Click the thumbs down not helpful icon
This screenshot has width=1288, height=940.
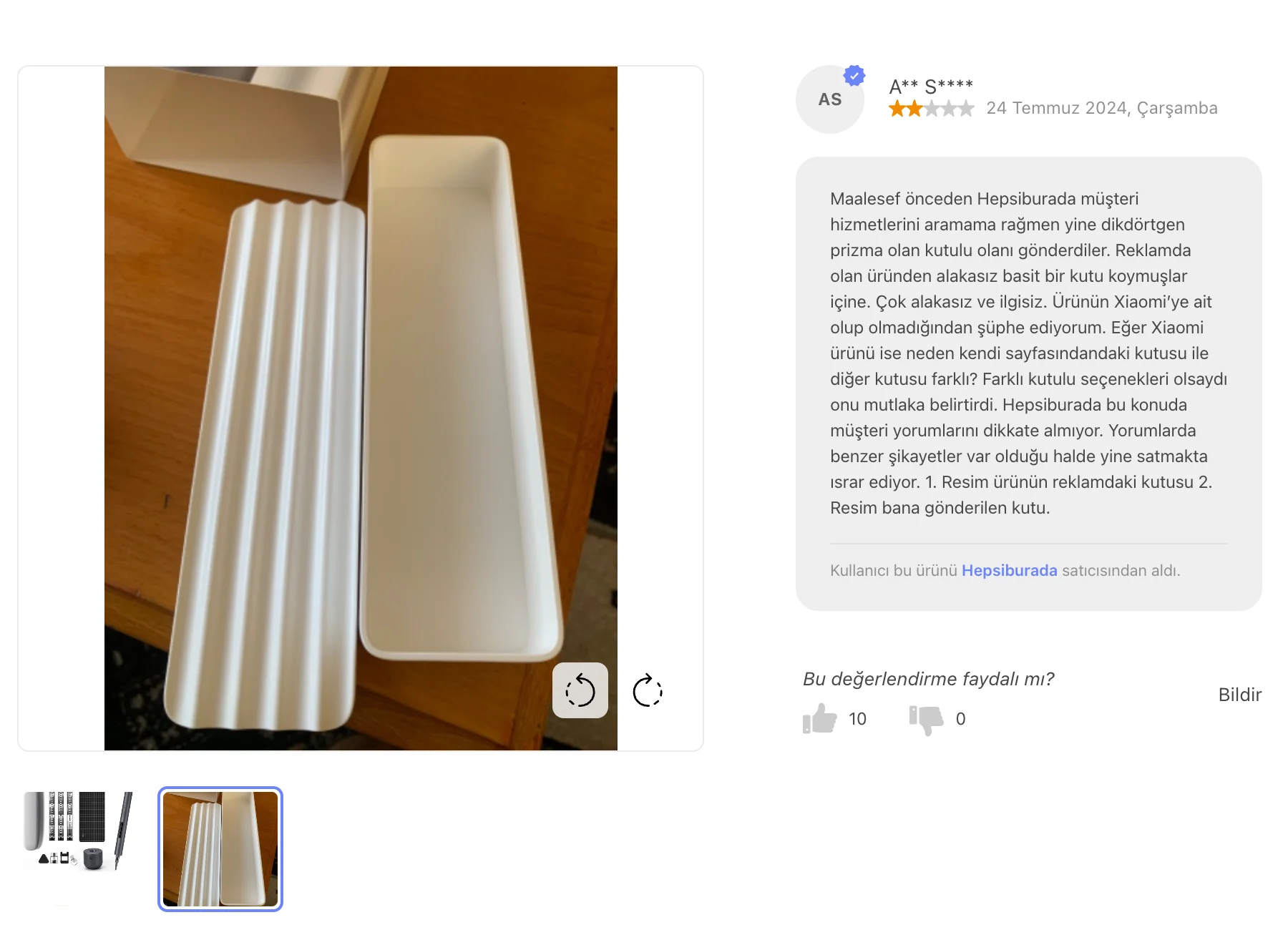[927, 720]
